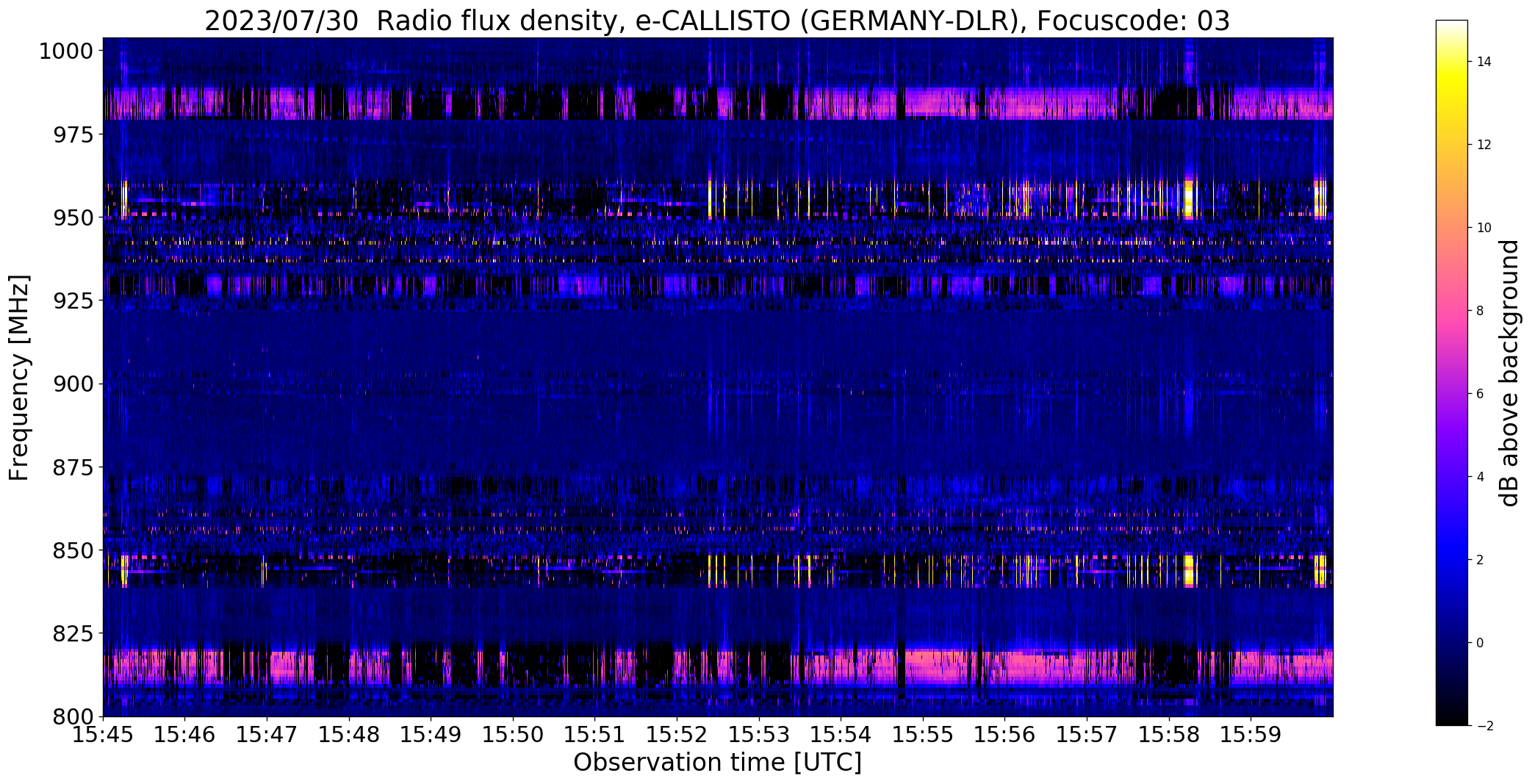Viewport: 1532px width, 784px height.
Task: Select the 'Frequency [MHz]' axis label
Action: pyautogui.click(x=20, y=378)
